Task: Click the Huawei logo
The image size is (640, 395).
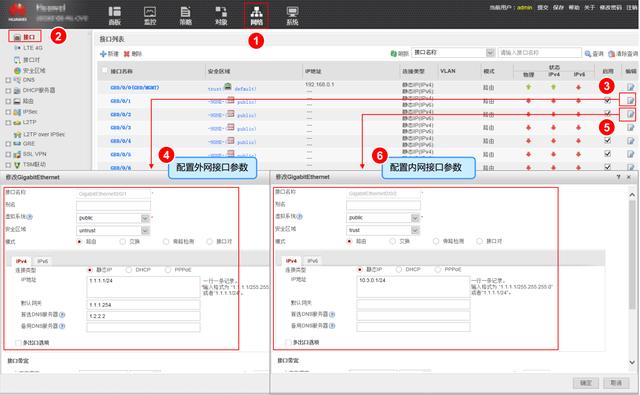Action: coord(18,12)
